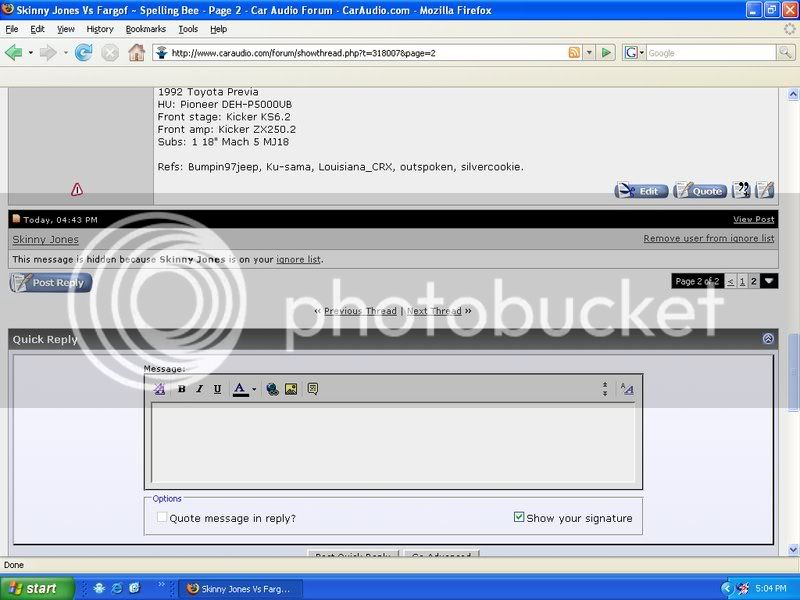Screen dimensions: 800x600
Task: Uncheck Show your signature checkbox
Action: 519,517
